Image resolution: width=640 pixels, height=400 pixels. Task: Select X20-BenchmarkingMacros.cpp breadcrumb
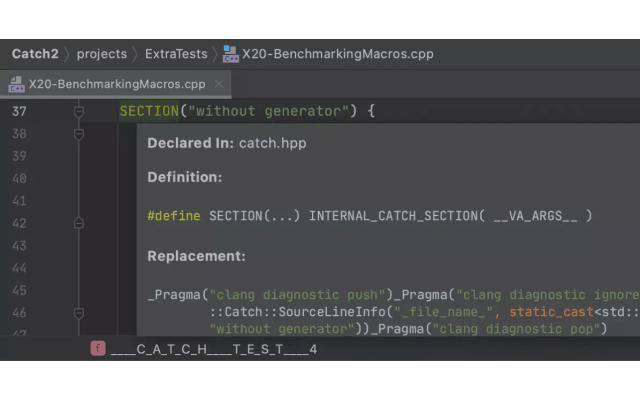[338, 54]
